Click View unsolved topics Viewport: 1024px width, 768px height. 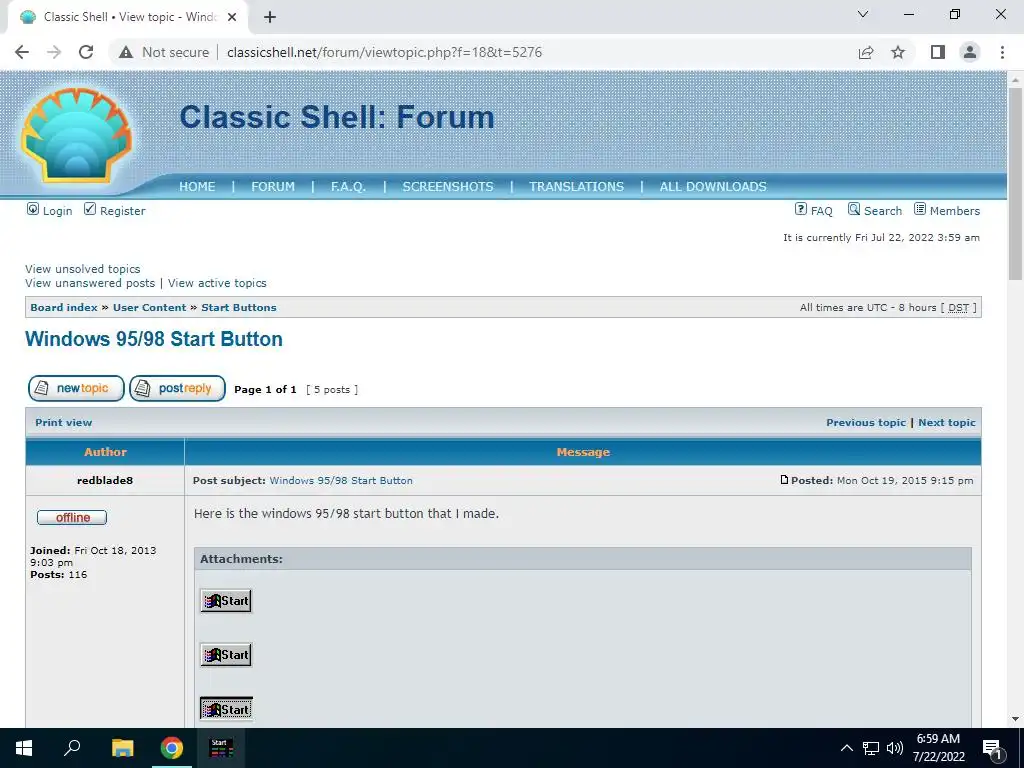click(x=83, y=269)
